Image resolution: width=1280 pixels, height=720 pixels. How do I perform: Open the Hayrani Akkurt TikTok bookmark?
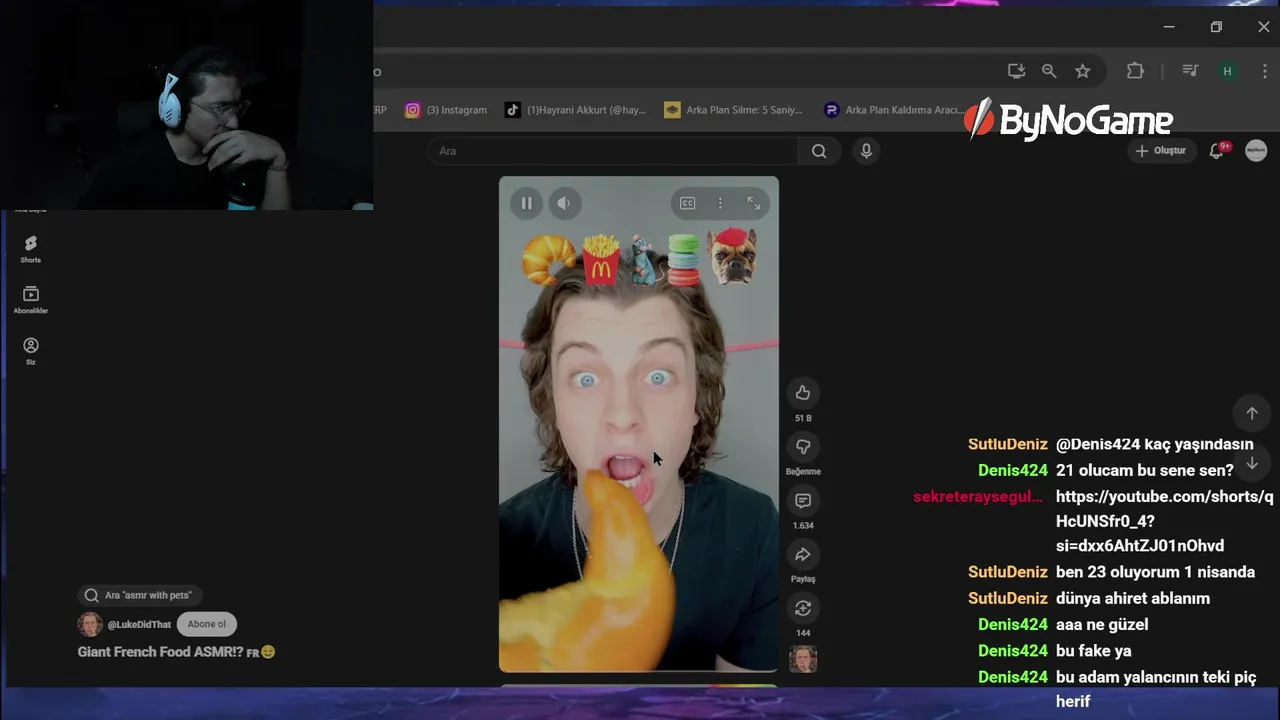576,110
